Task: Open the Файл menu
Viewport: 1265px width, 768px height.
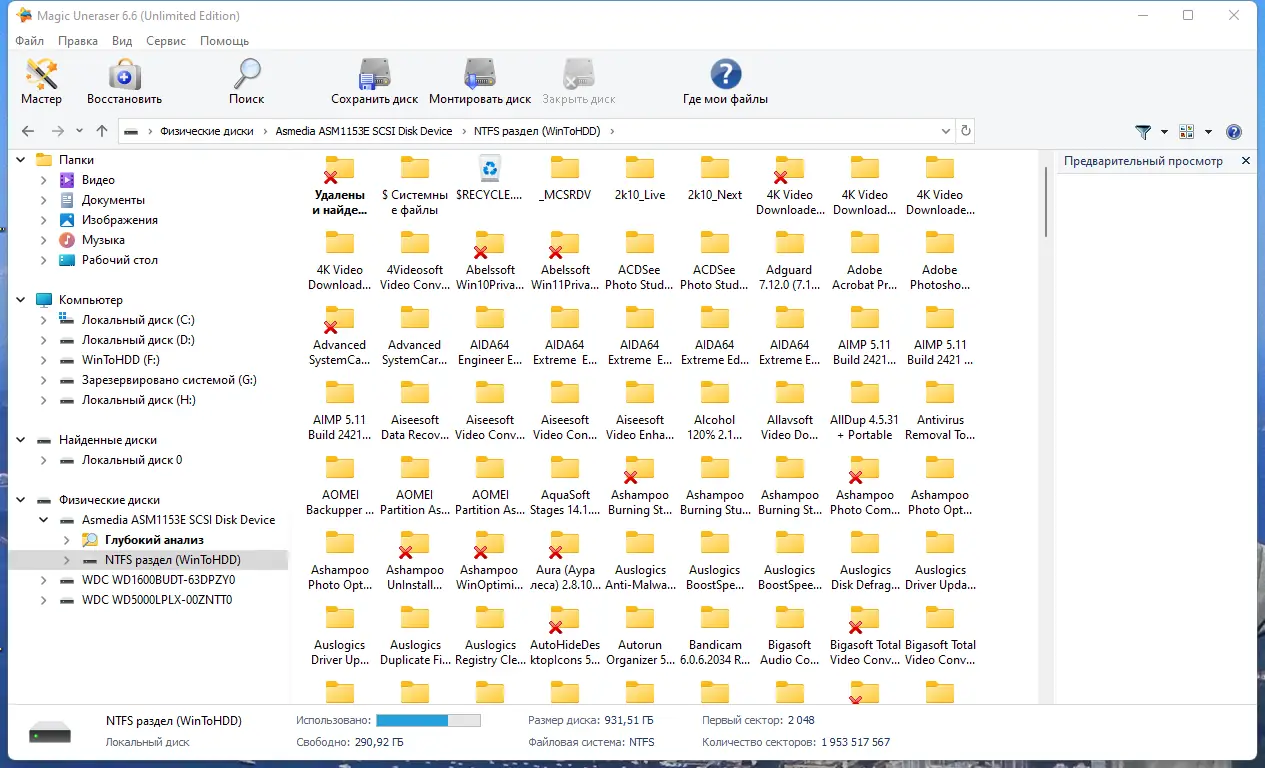Action: pyautogui.click(x=30, y=41)
